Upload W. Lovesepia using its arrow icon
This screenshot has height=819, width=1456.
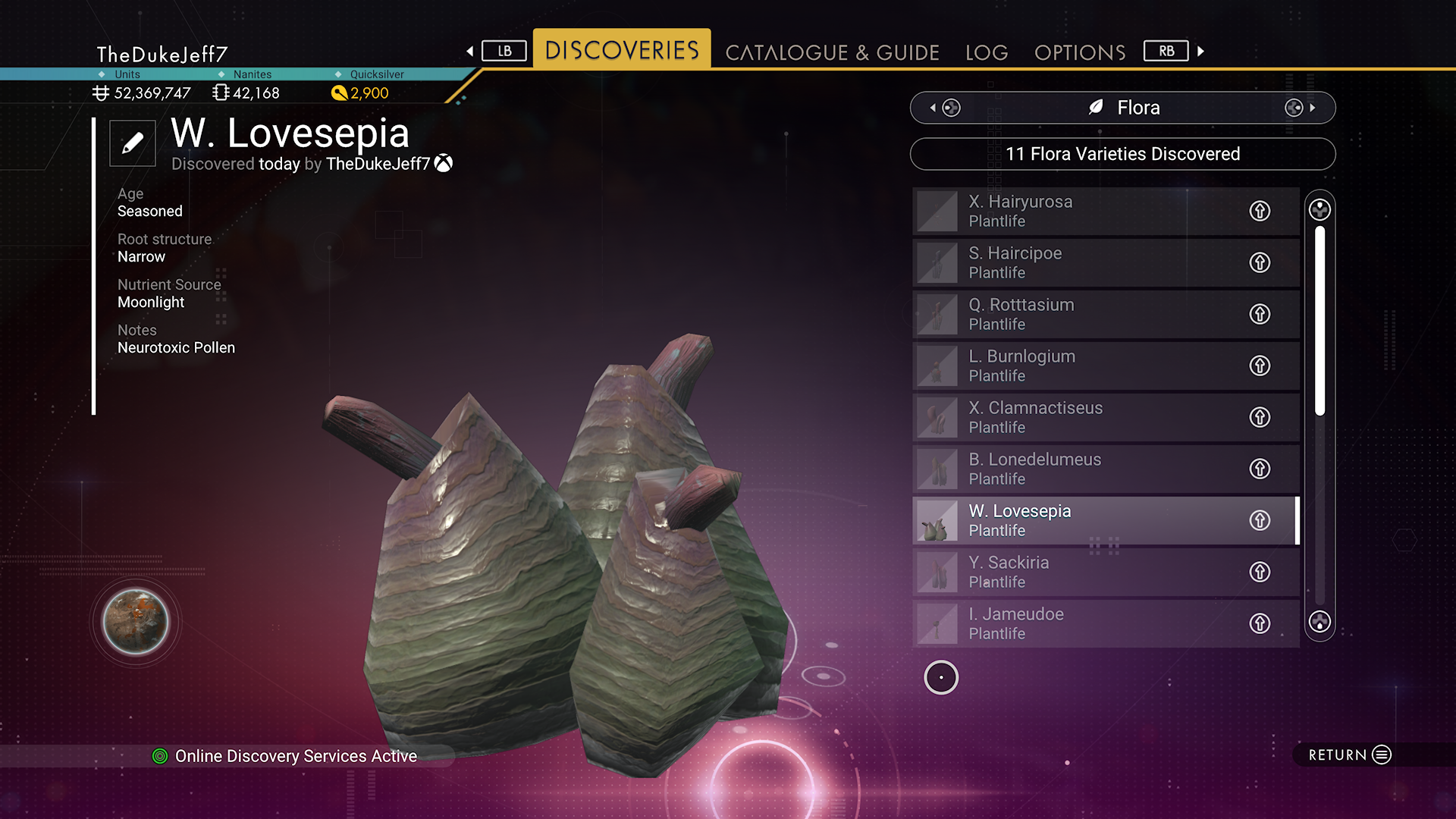(1260, 520)
